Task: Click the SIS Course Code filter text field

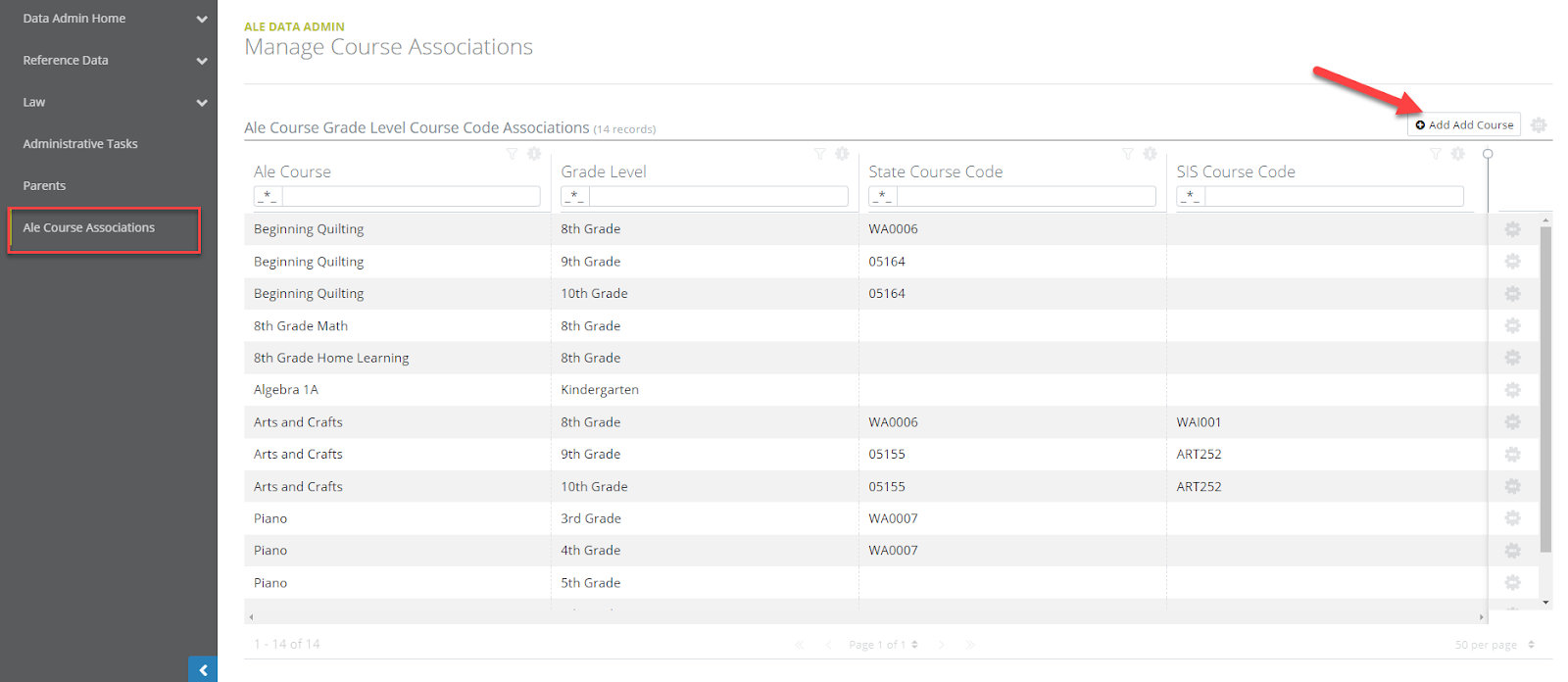Action: 1334,196
